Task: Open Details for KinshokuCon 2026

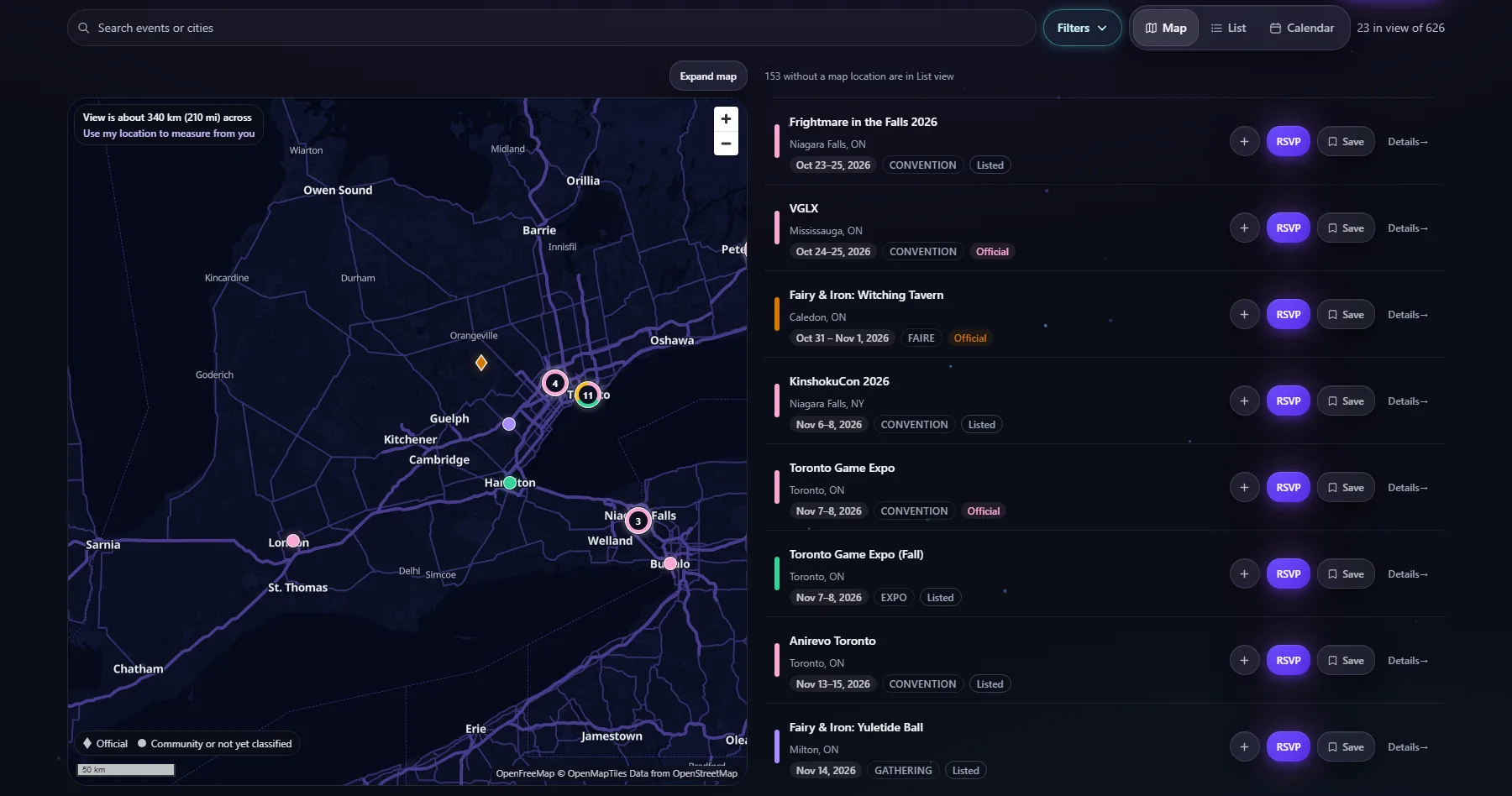Action: 1407,401
